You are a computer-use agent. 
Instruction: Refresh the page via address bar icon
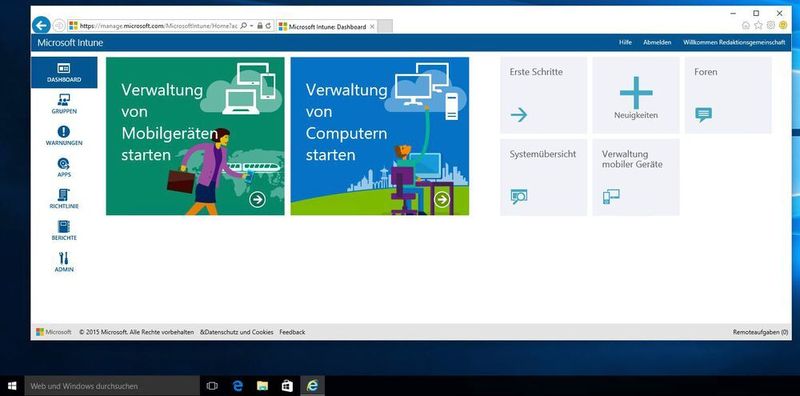click(268, 26)
